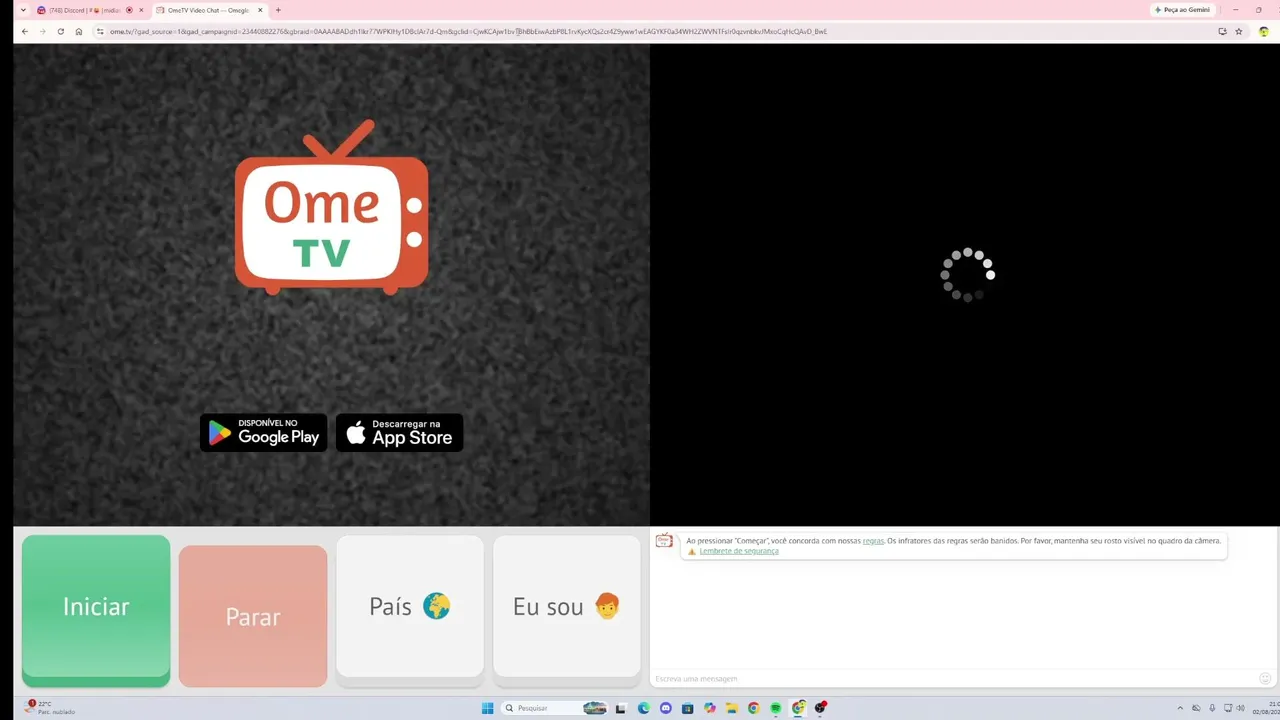Expand the hidden system tray icons chevron
Screen dimensions: 1280x720
(x=1179, y=708)
